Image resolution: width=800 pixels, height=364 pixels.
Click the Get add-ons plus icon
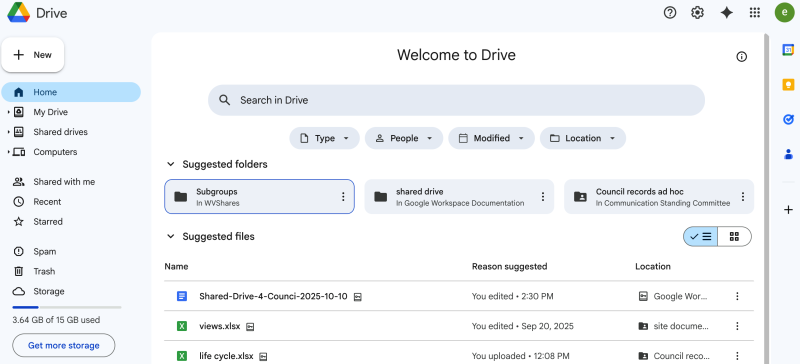click(x=788, y=210)
